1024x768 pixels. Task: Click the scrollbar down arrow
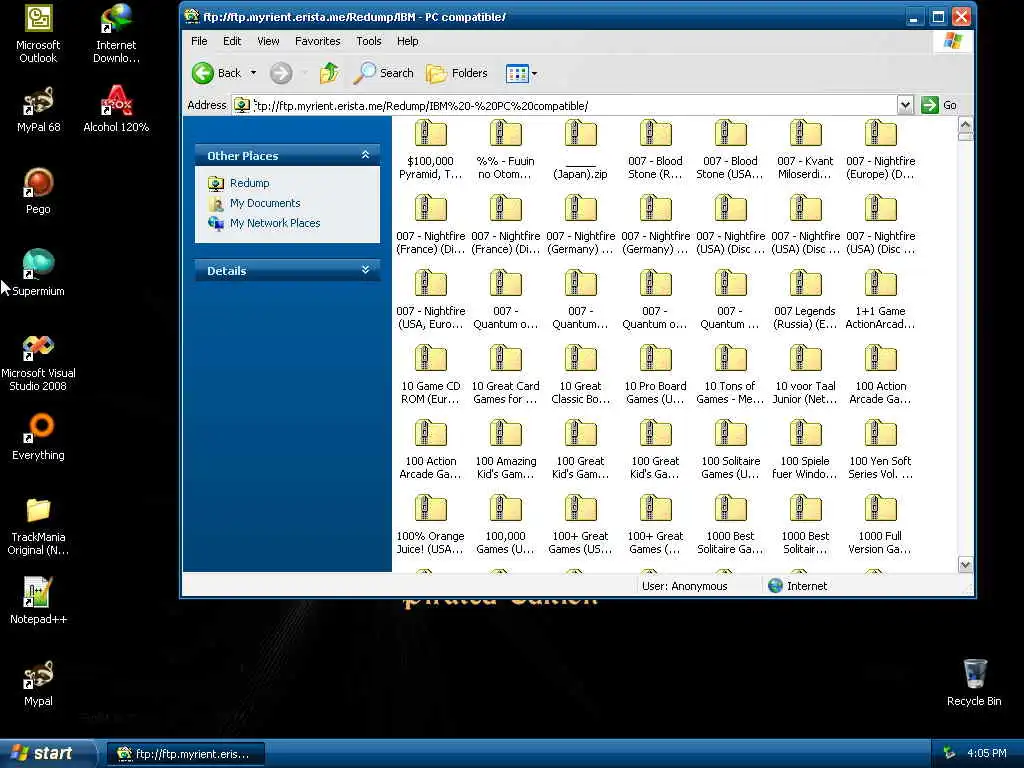(965, 564)
